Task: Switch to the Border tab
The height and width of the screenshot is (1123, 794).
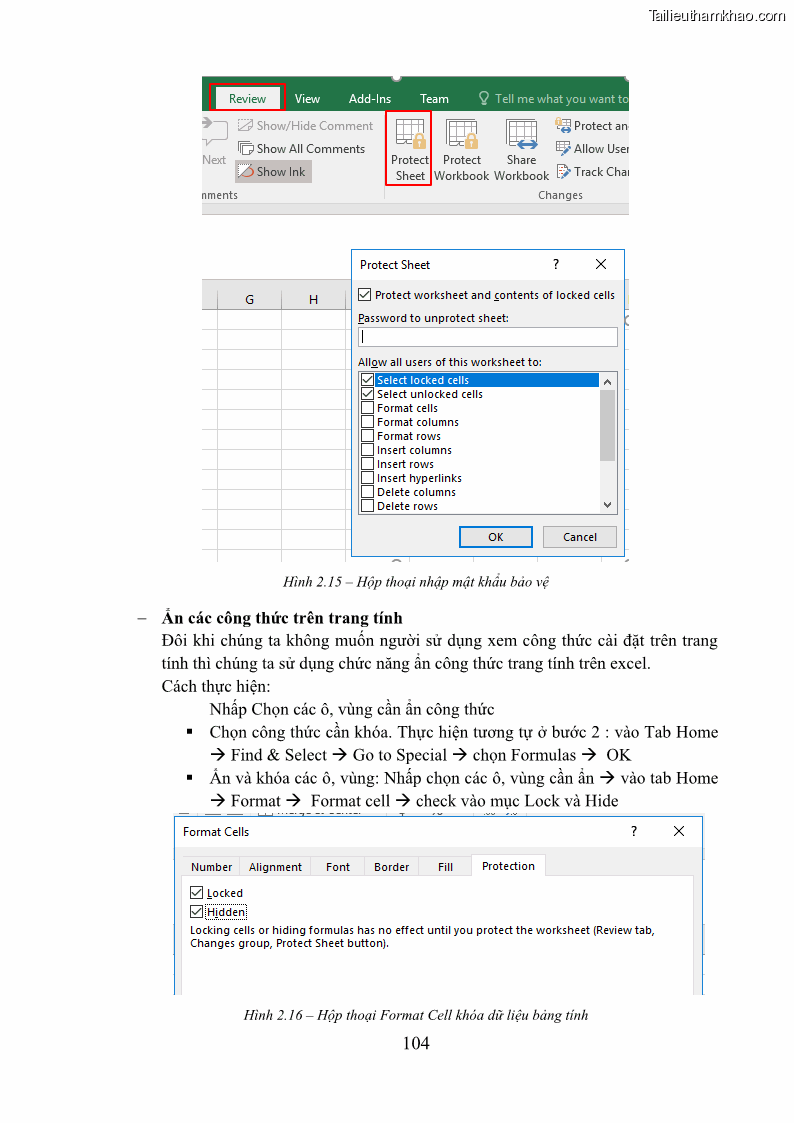Action: [391, 867]
